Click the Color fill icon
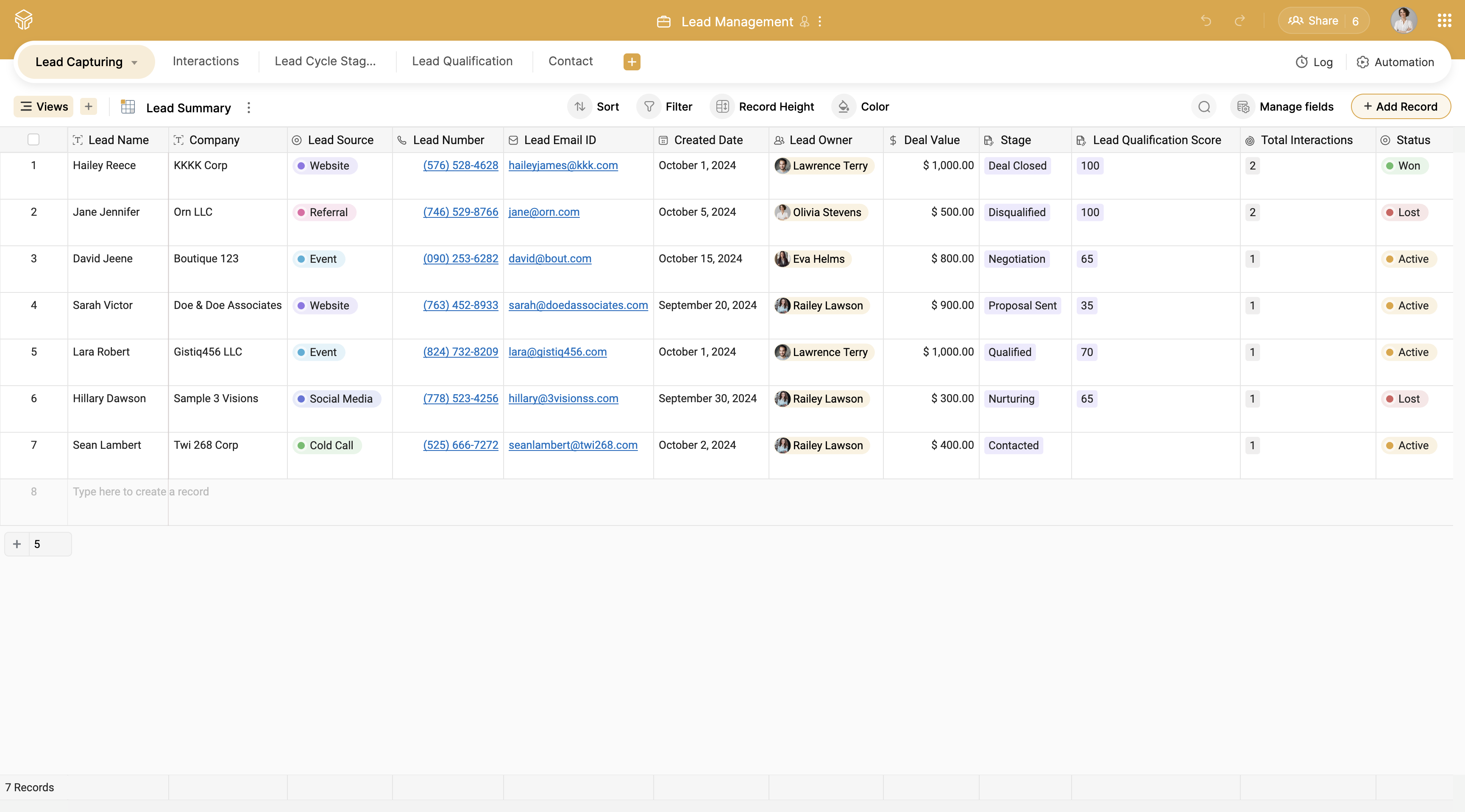The width and height of the screenshot is (1465, 812). [844, 107]
